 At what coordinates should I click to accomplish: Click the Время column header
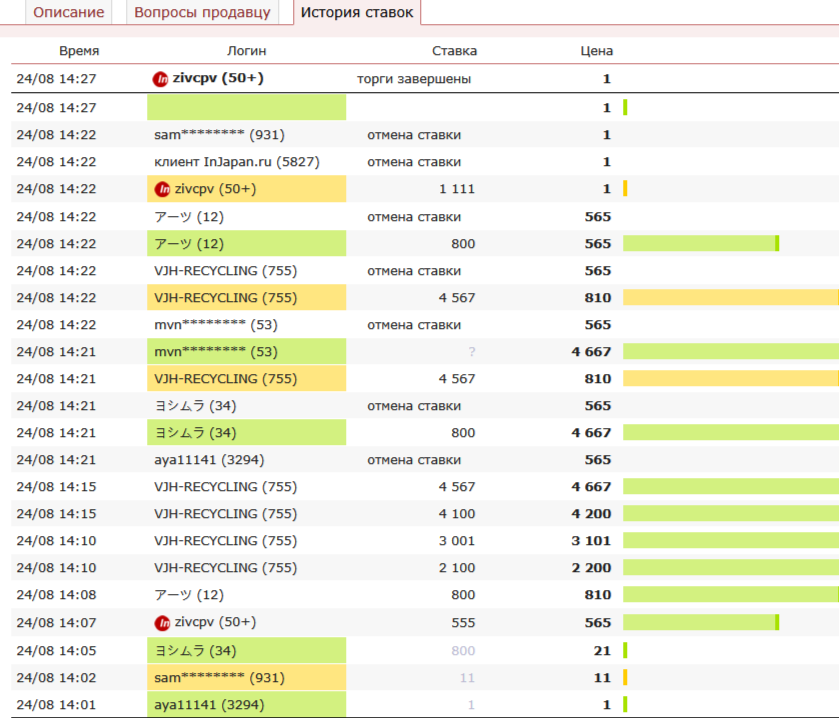tap(79, 51)
